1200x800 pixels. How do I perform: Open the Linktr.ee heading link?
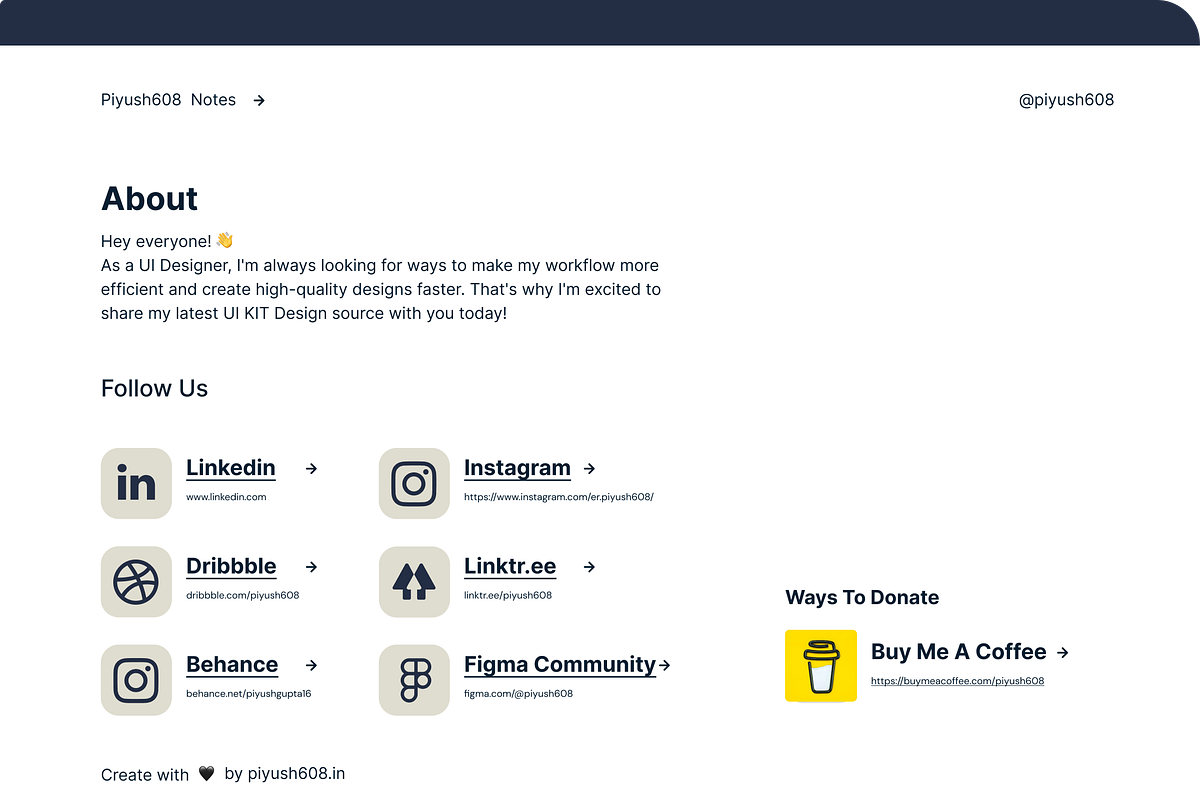pyautogui.click(x=510, y=566)
